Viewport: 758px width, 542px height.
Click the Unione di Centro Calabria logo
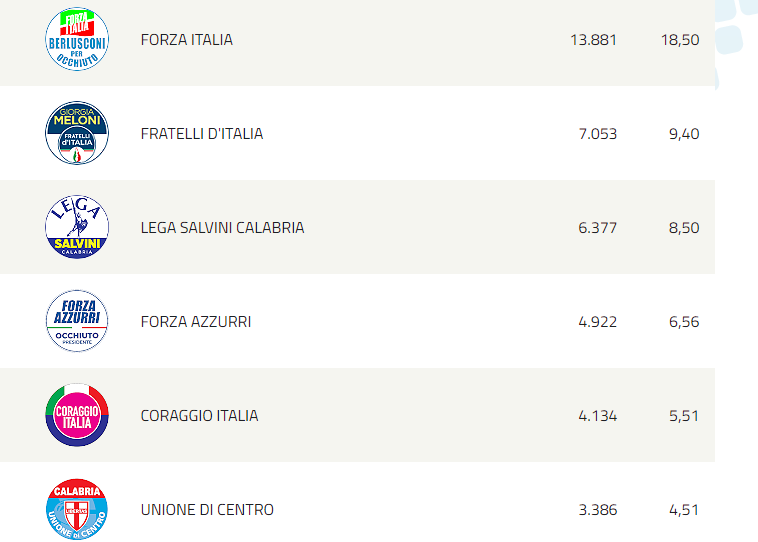tap(77, 509)
